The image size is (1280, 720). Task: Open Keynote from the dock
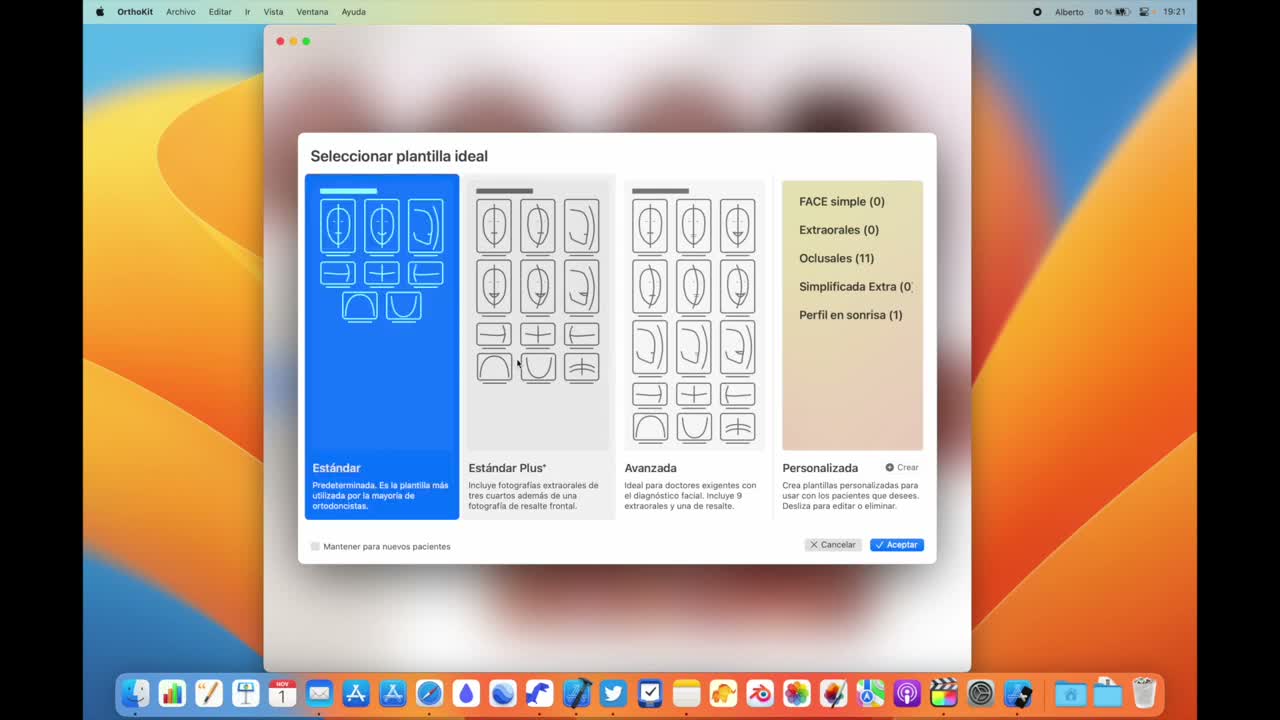pos(246,693)
